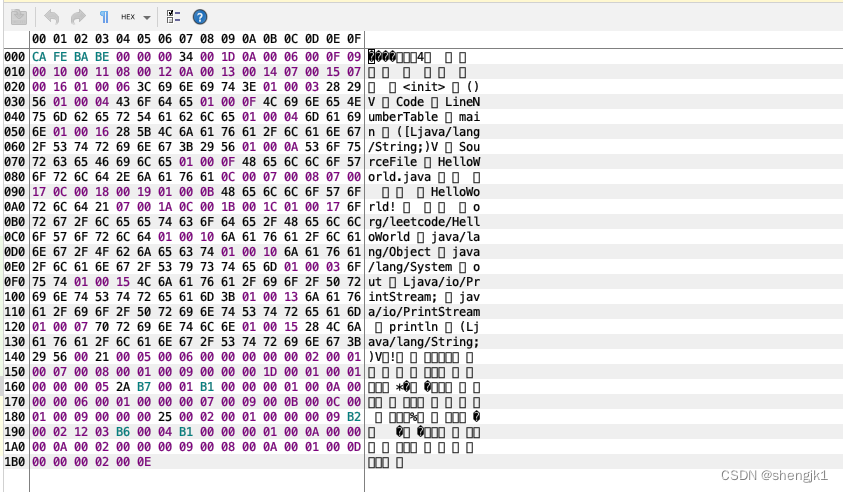Open the HEX mode dropdown arrow

pos(147,18)
